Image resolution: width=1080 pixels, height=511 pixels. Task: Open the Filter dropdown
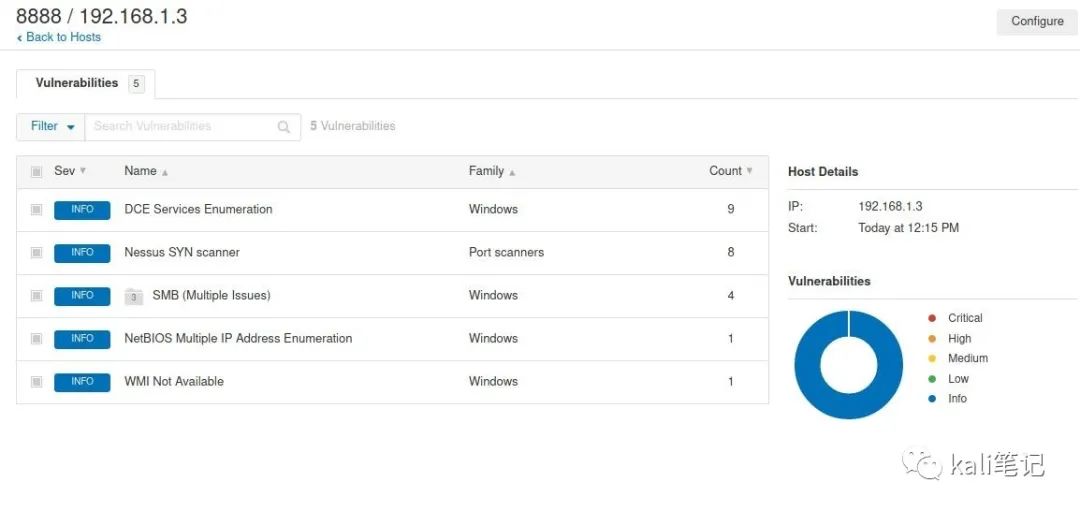click(x=51, y=127)
